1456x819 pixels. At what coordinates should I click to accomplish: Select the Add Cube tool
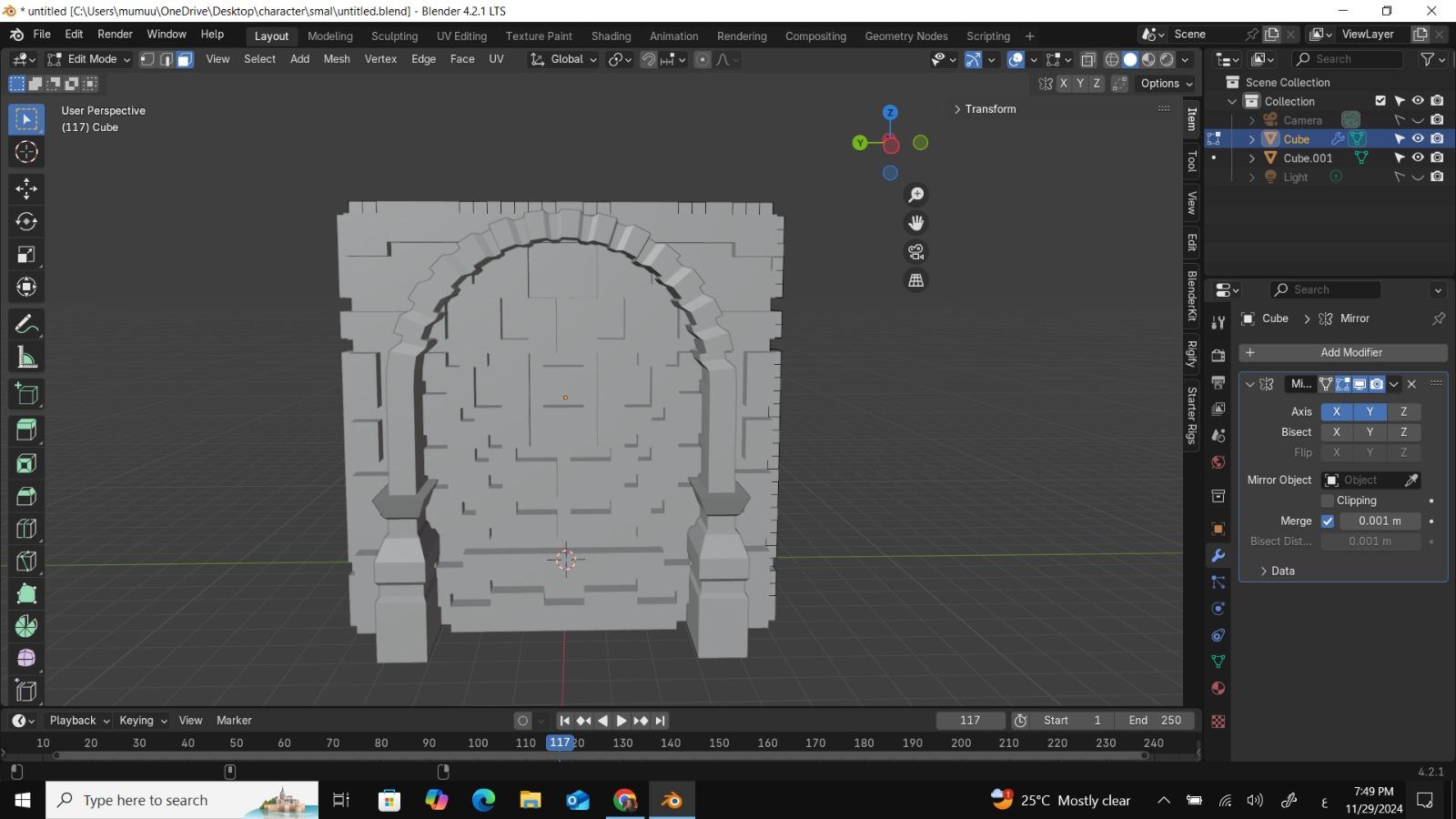point(26,394)
